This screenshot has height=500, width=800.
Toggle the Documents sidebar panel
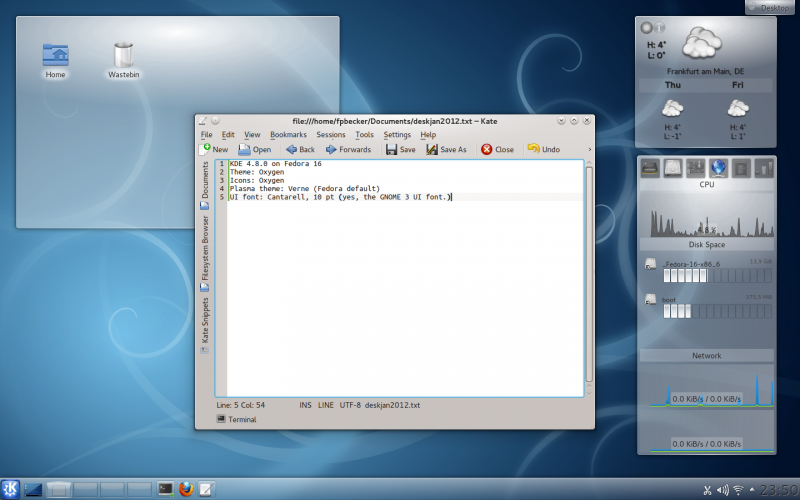point(205,185)
